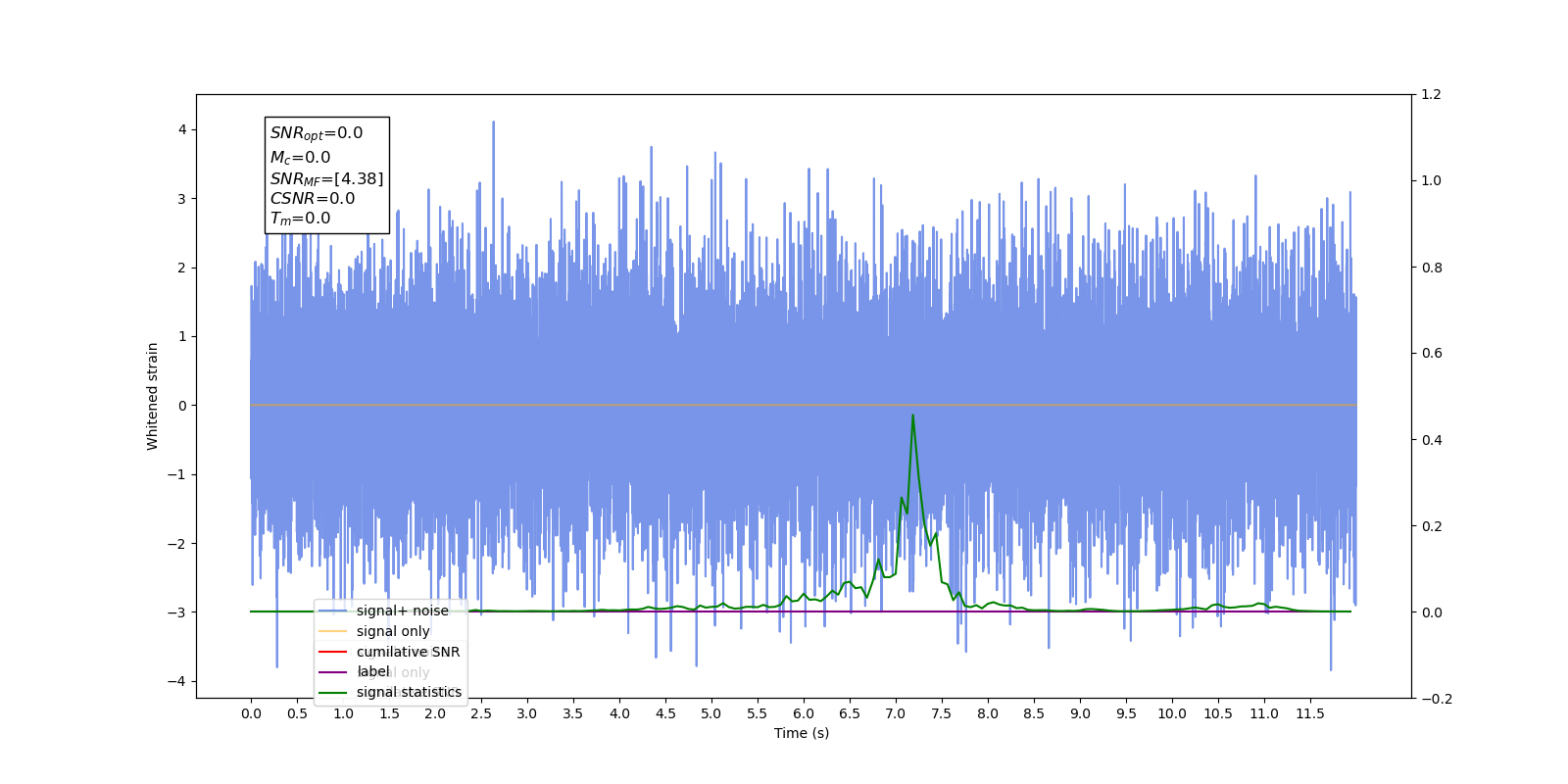This screenshot has height=784, width=1568.
Task: Click the purple label legend line
Action: click(x=333, y=672)
